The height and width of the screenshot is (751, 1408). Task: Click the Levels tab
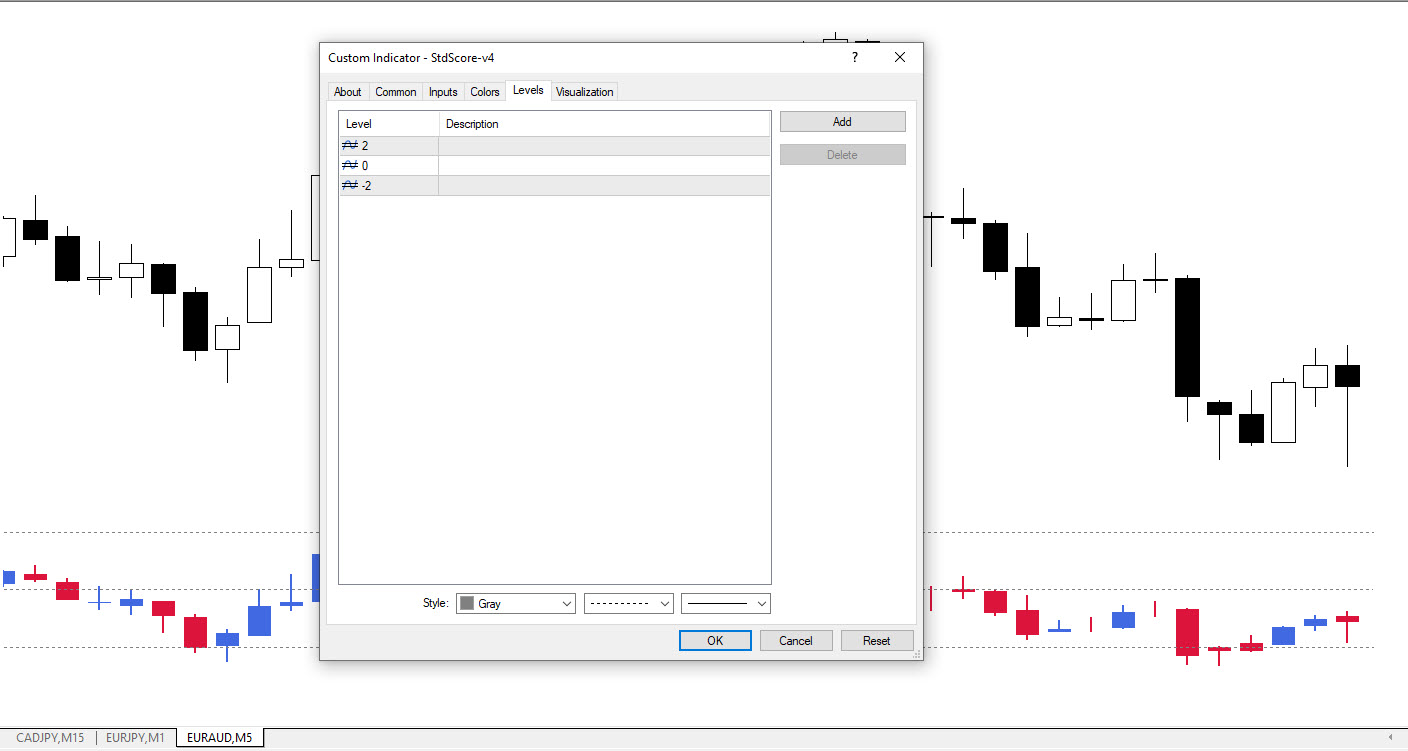click(528, 90)
